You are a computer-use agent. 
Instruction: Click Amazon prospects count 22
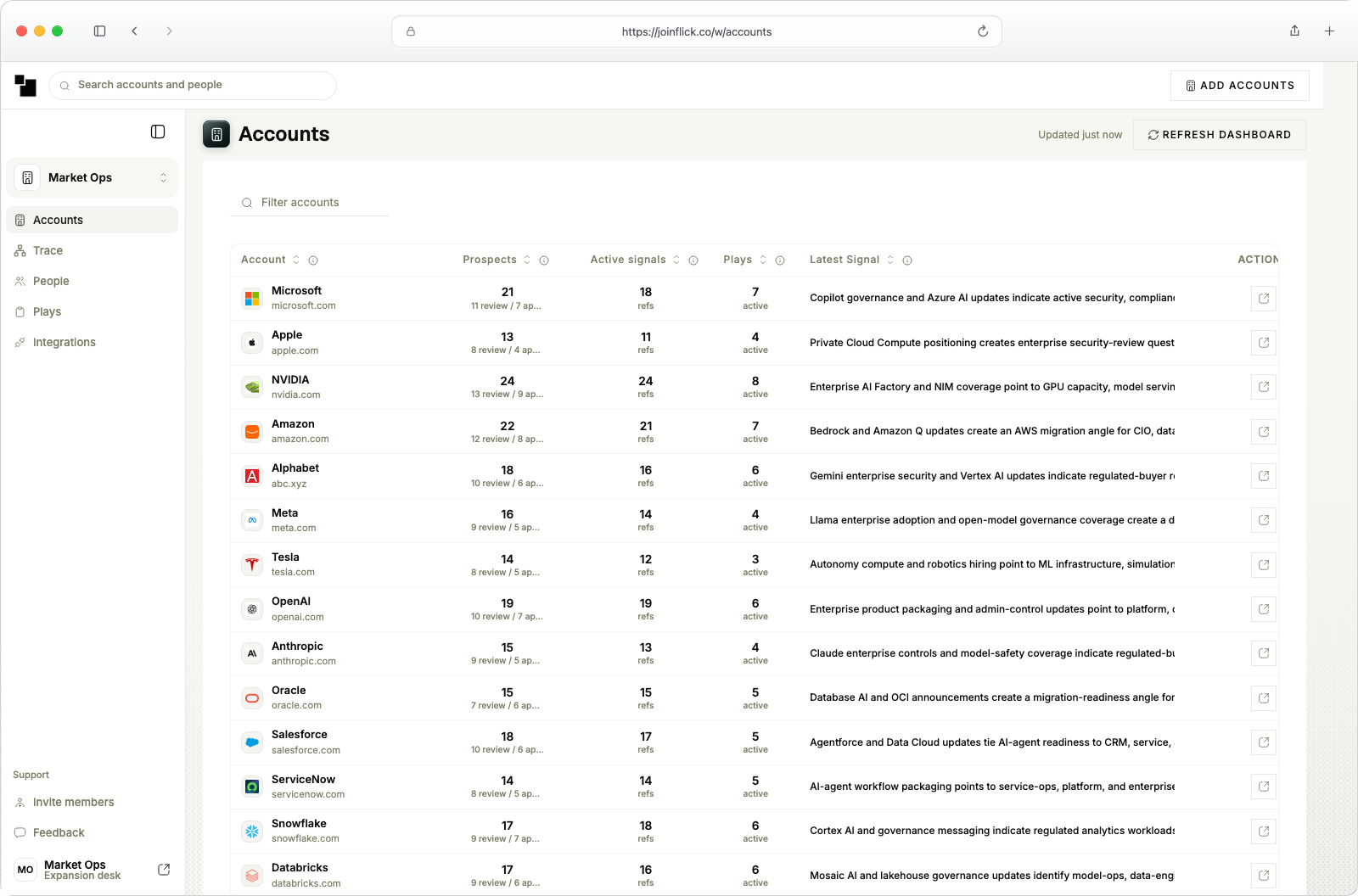point(508,426)
